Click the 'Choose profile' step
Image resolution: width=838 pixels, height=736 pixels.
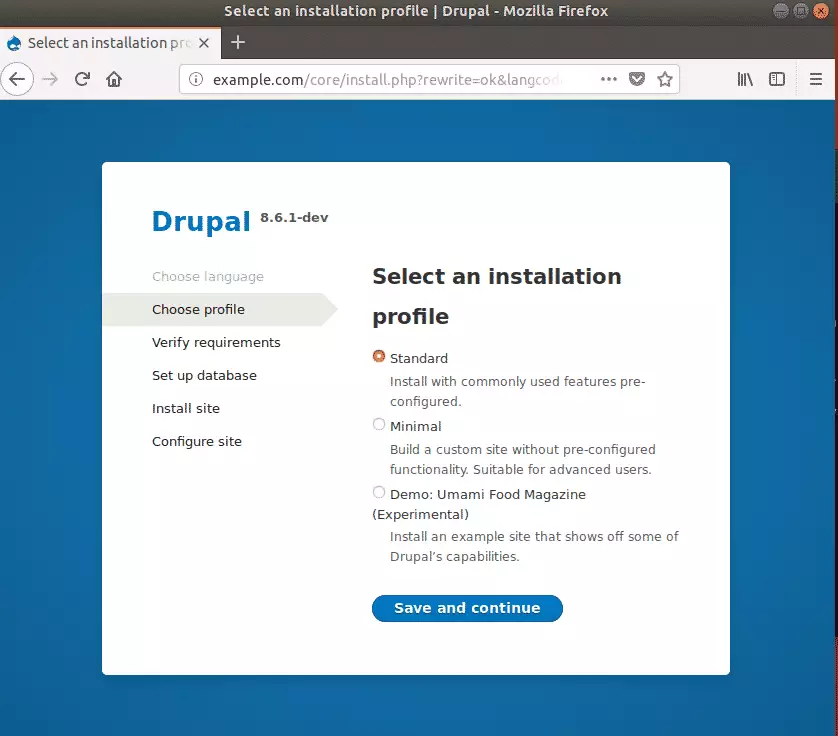tap(198, 309)
